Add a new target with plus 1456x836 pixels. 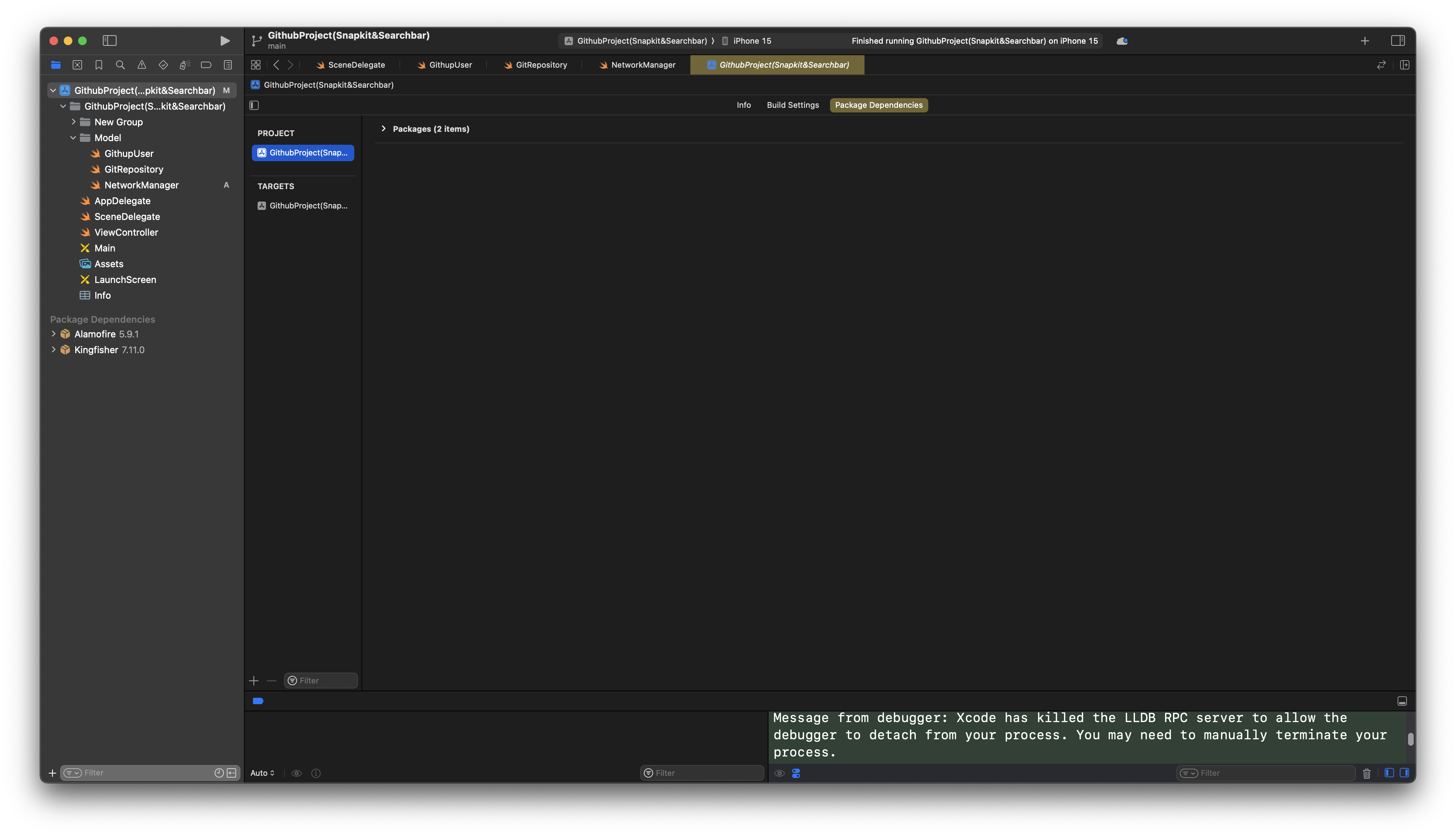pyautogui.click(x=254, y=681)
